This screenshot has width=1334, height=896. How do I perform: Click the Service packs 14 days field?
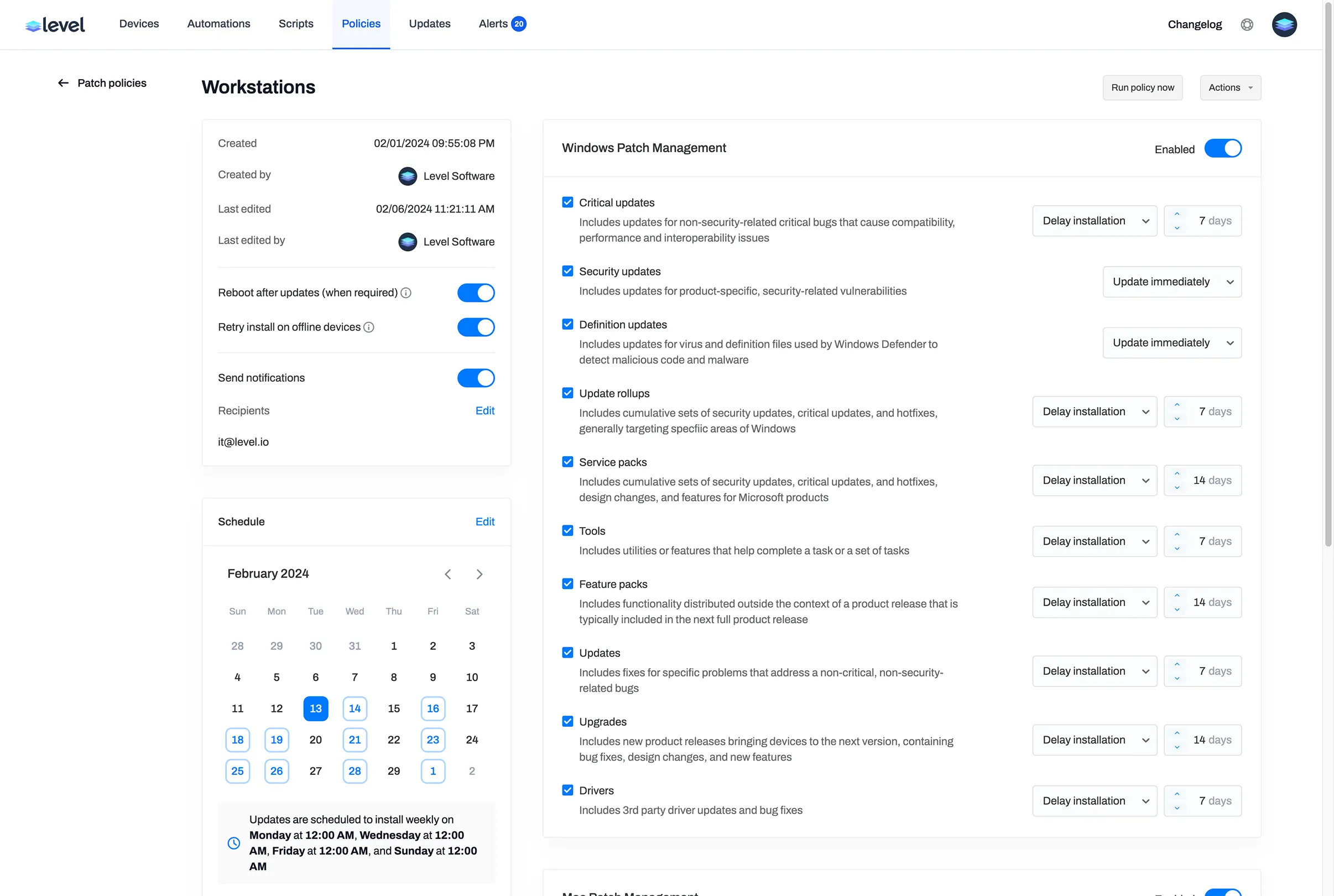tap(1202, 481)
